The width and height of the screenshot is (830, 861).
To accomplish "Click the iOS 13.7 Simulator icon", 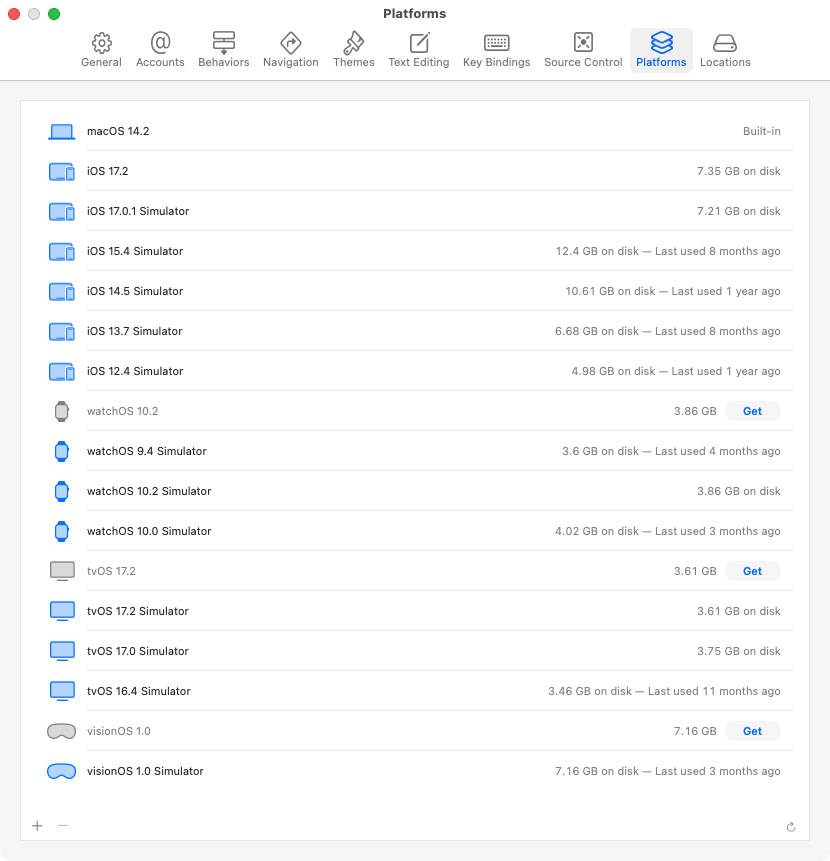I will click(61, 332).
